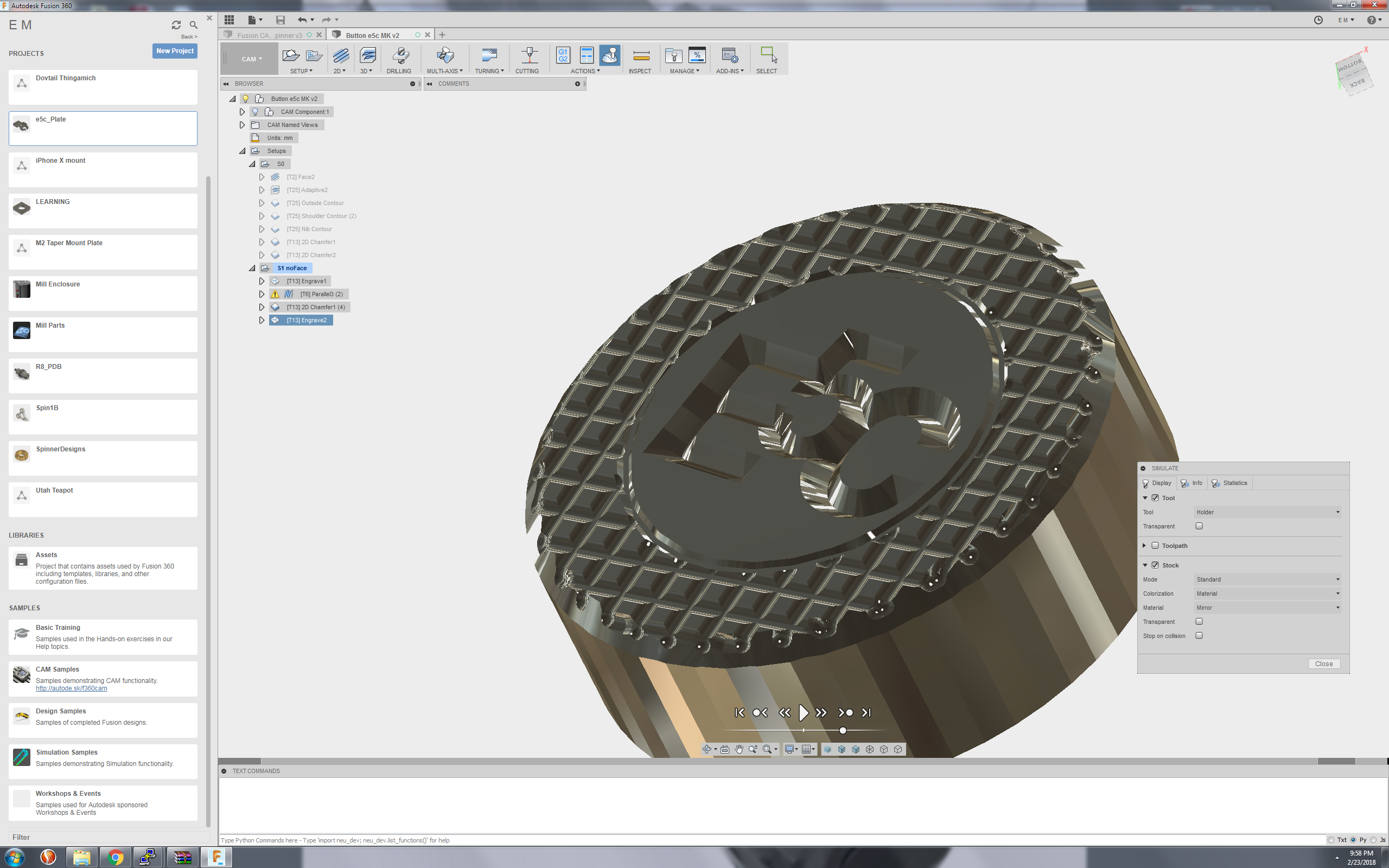Expand CAM Named Views in browser
Viewport: 1389px width, 868px height.
(x=242, y=125)
